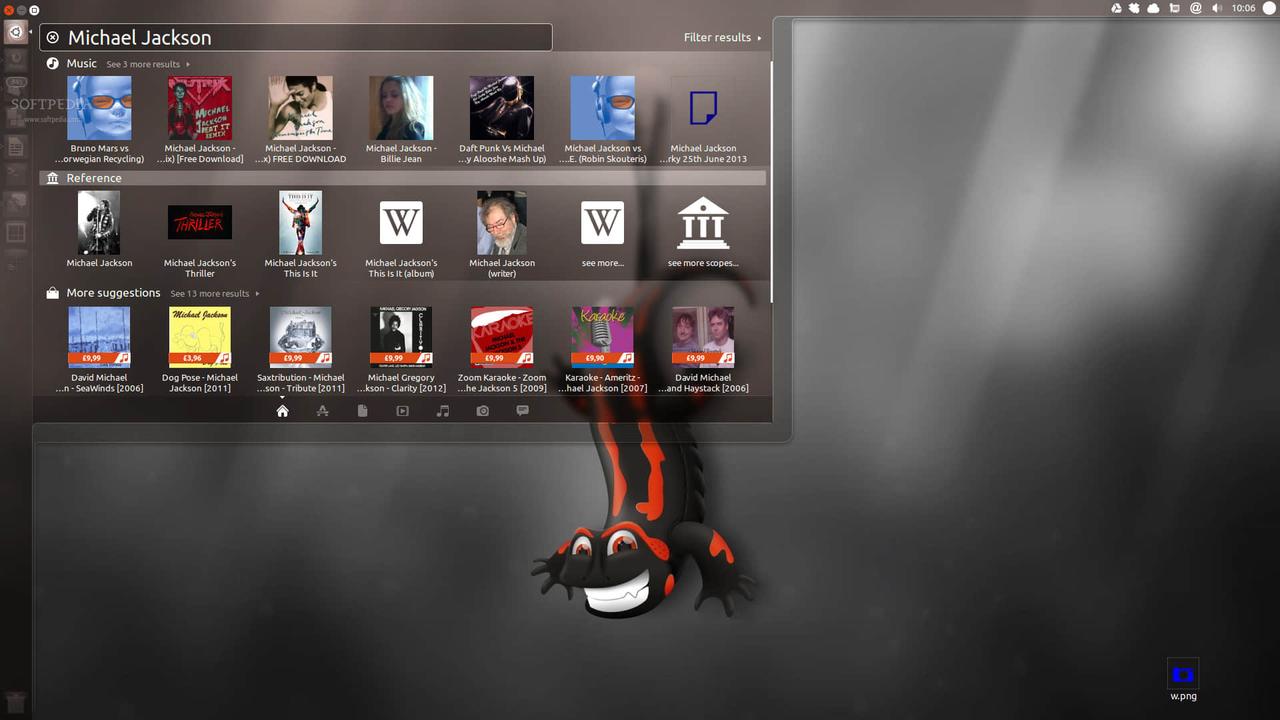Image resolution: width=1280 pixels, height=720 pixels.
Task: Open Wikipedia 'see more...' result
Action: click(602, 232)
